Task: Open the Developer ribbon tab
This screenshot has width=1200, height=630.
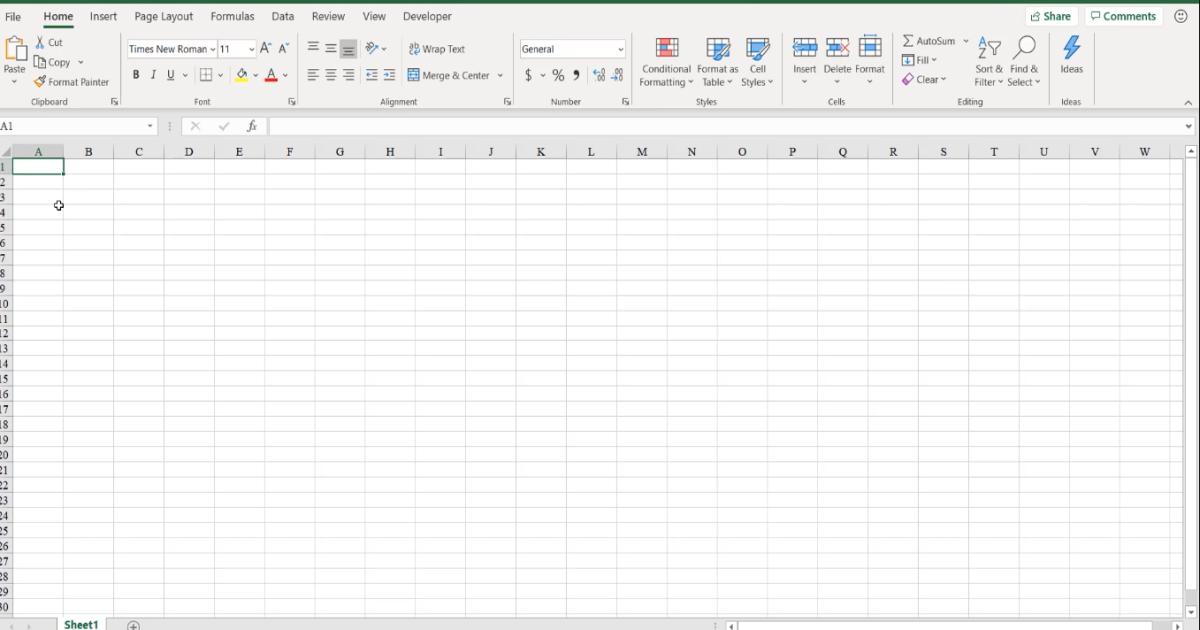Action: pyautogui.click(x=427, y=16)
